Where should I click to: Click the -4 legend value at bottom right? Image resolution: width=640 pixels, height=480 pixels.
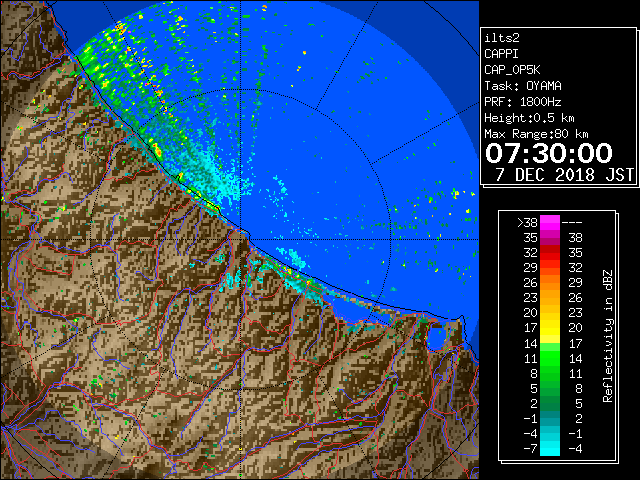[576, 449]
